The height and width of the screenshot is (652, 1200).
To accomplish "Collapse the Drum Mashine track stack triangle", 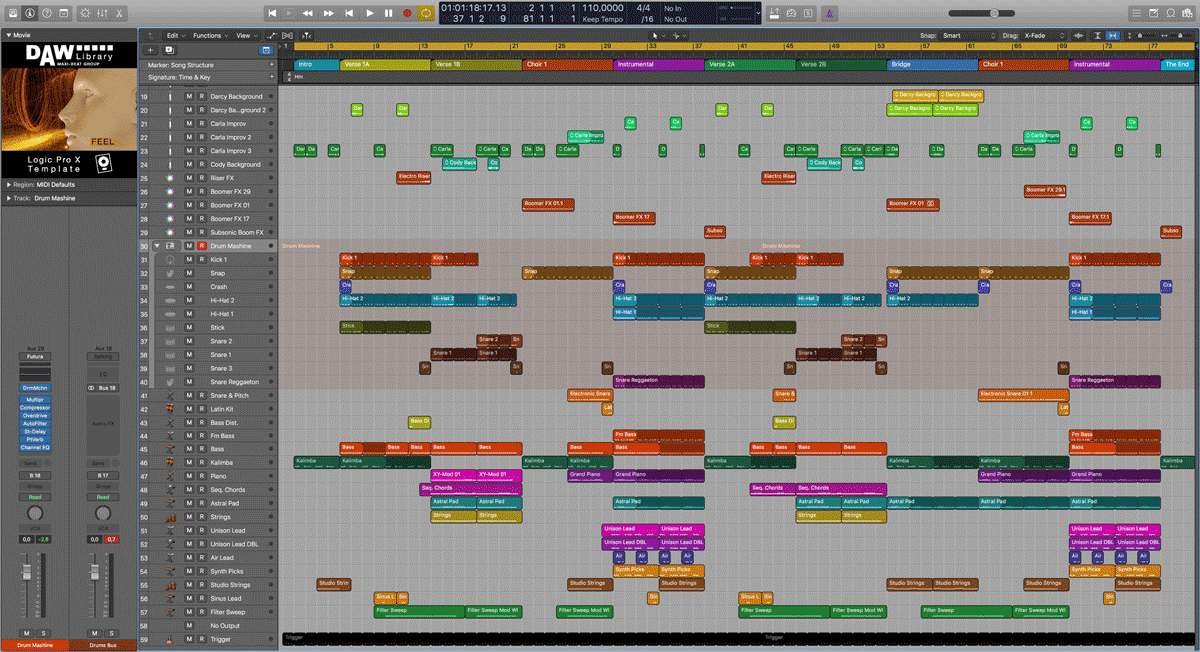I will pyautogui.click(x=157, y=246).
